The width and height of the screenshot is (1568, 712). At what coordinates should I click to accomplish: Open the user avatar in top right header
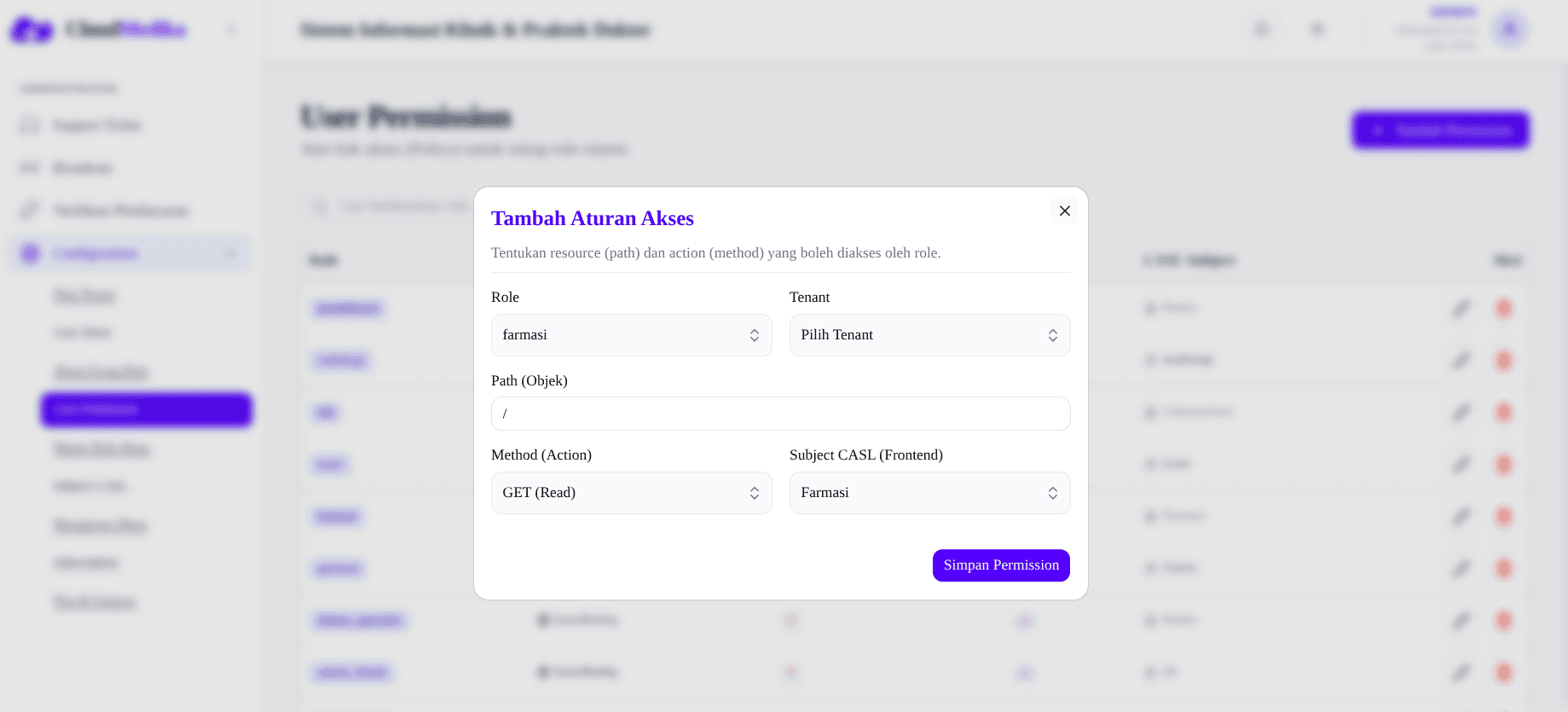tap(1509, 30)
